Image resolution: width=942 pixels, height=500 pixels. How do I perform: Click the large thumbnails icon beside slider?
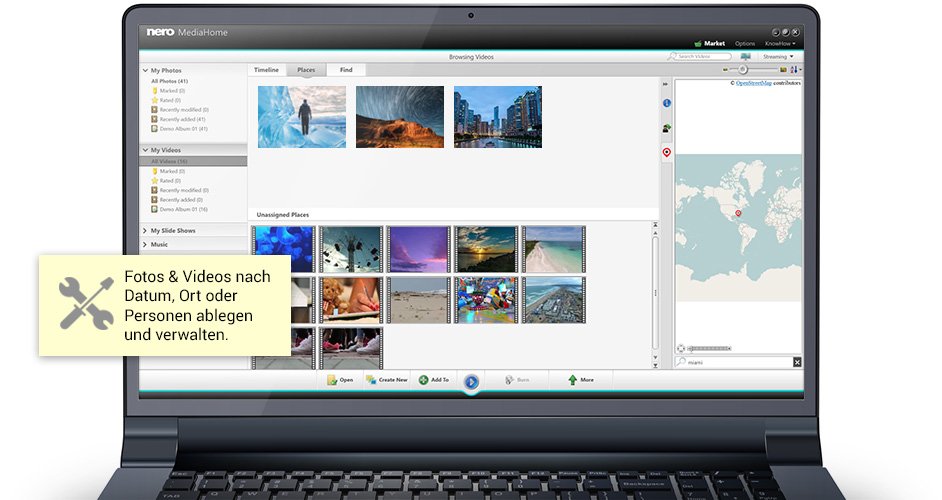click(783, 70)
